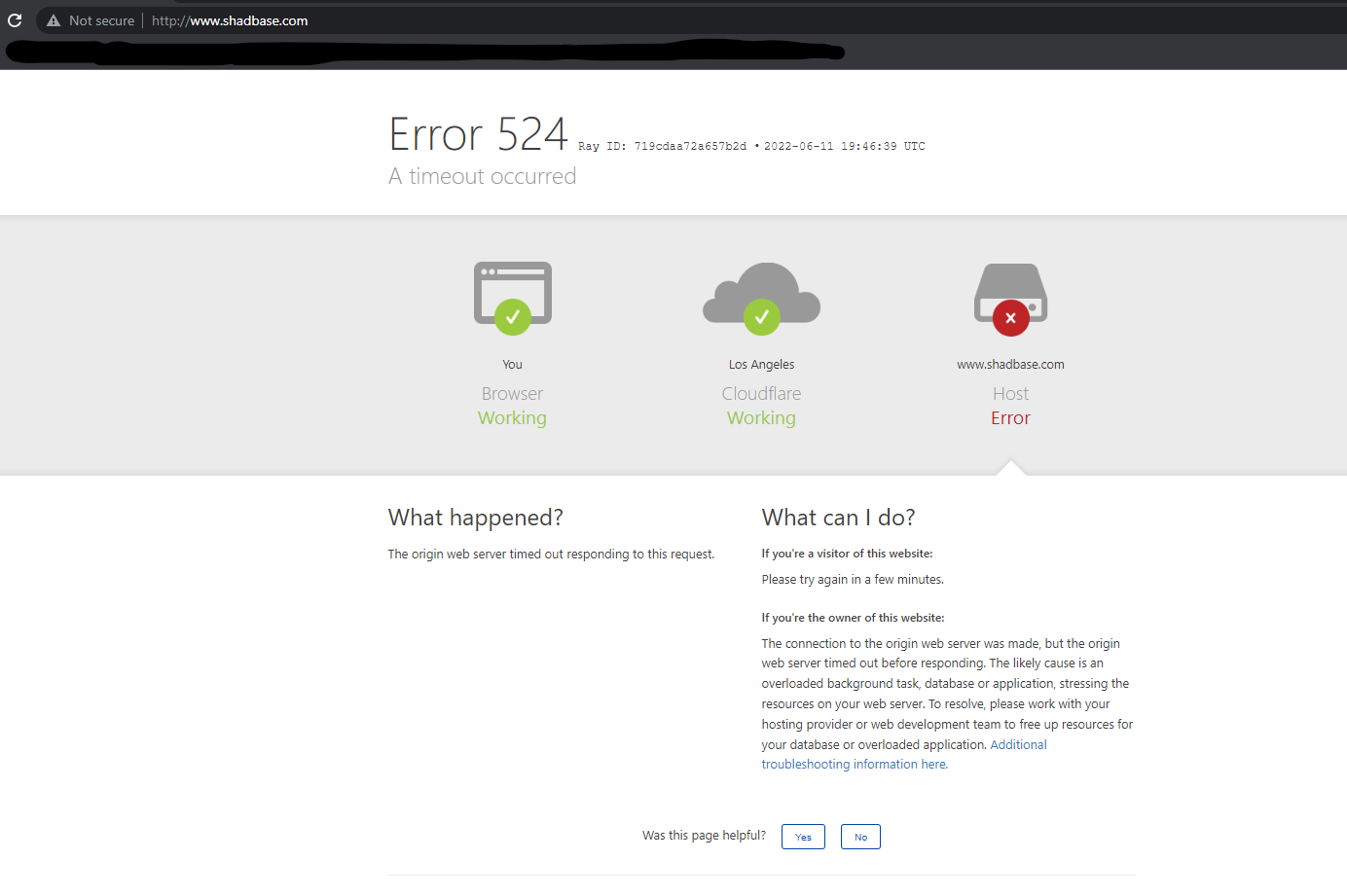Select the 'What happened?' heading
The height and width of the screenshot is (896, 1347).
click(x=476, y=518)
